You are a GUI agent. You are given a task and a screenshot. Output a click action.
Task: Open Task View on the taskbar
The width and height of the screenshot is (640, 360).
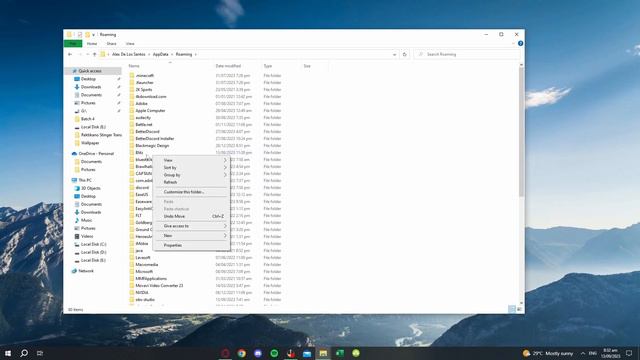pyautogui.click(x=40, y=353)
